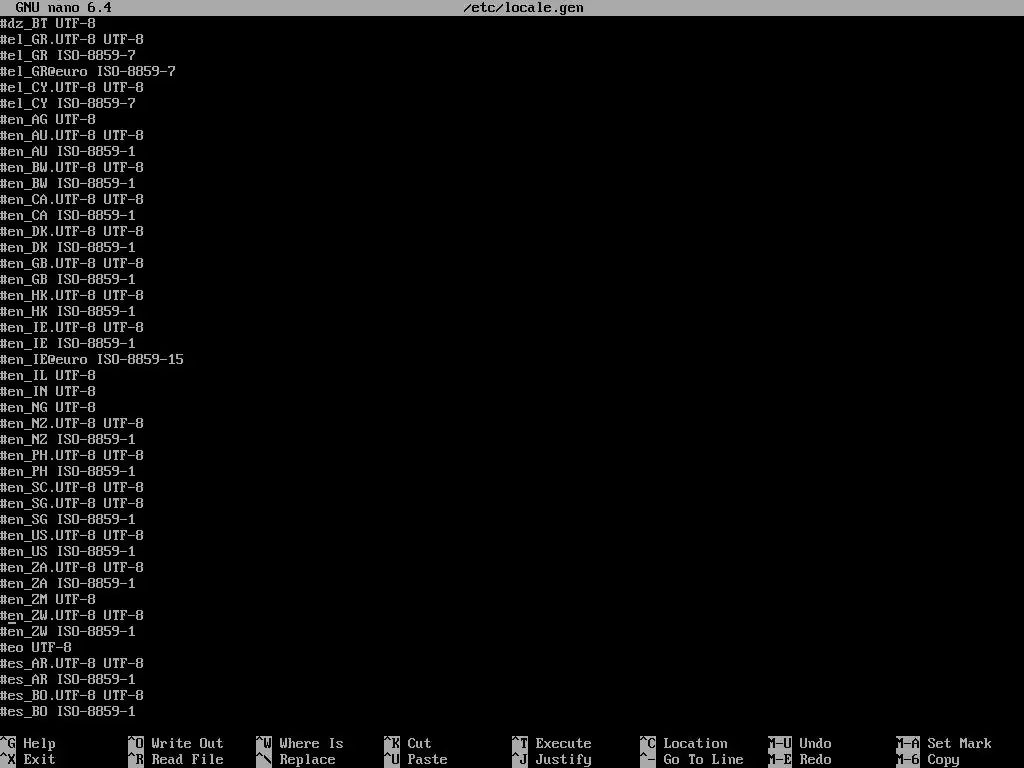Click the Go To Line shortcut

[x=692, y=760]
